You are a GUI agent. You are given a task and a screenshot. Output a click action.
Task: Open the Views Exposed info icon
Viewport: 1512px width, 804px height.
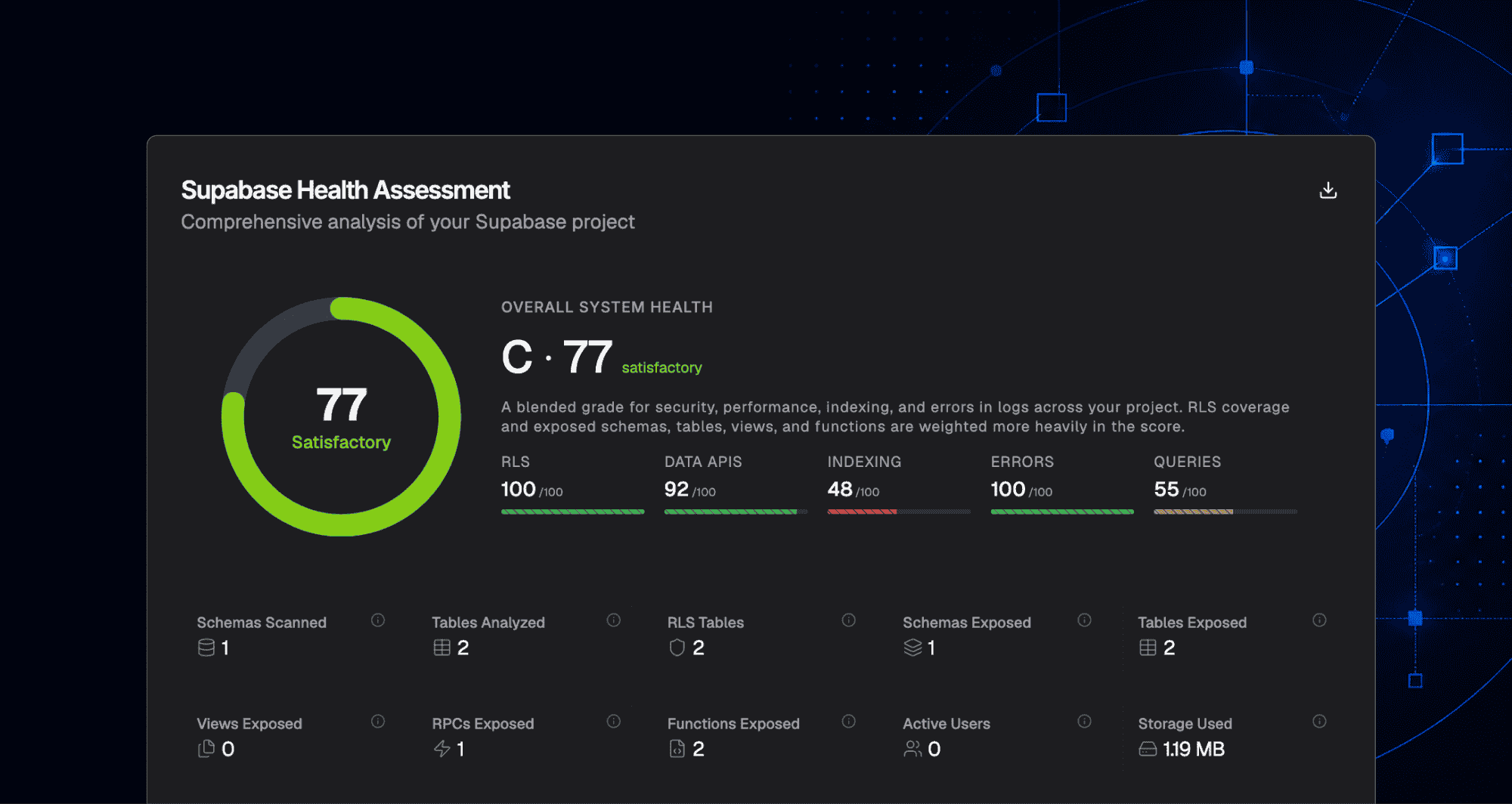[378, 722]
